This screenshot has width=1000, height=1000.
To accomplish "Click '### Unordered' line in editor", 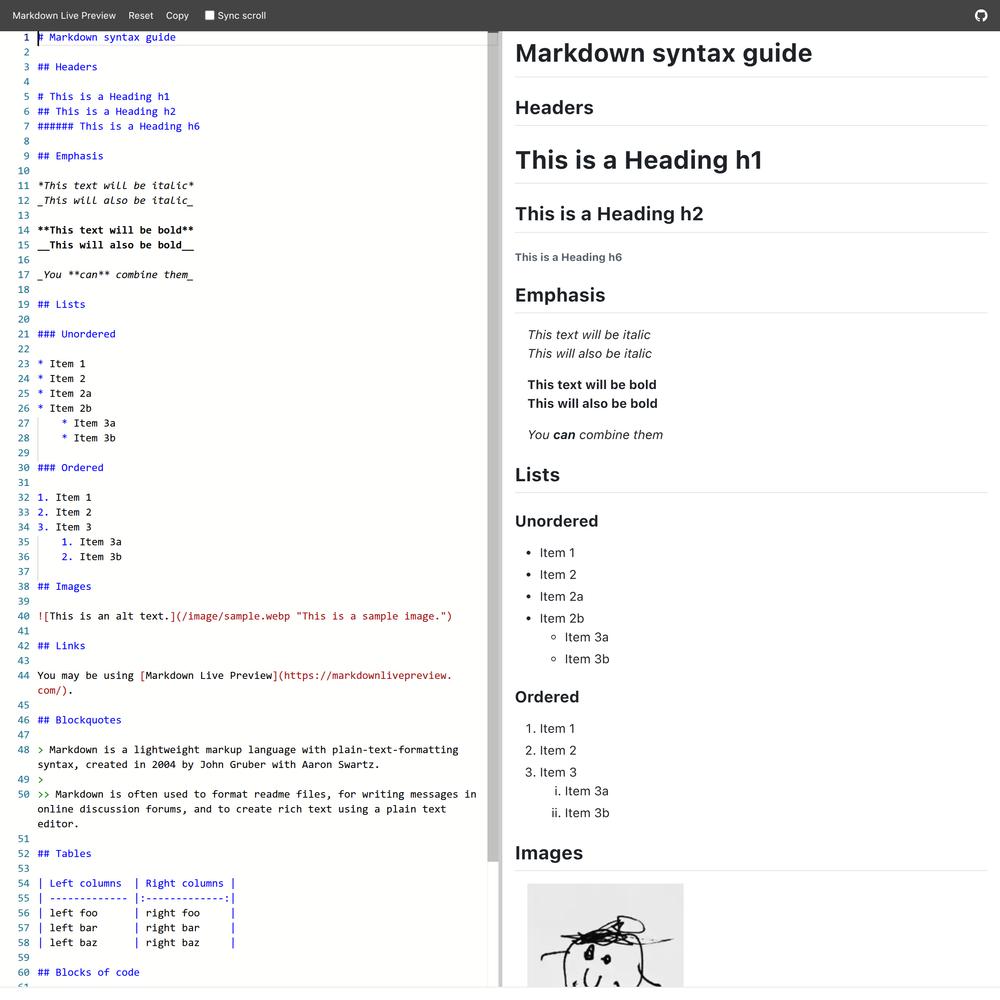I will (x=77, y=334).
